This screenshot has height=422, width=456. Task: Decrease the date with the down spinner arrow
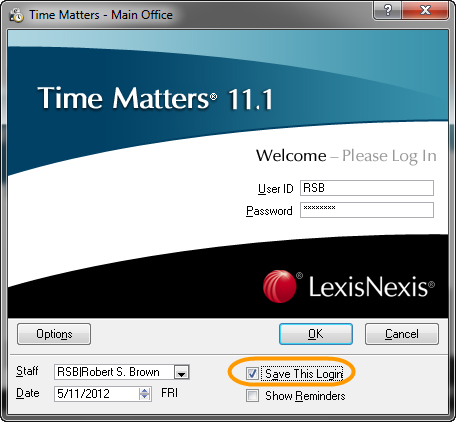tap(144, 397)
